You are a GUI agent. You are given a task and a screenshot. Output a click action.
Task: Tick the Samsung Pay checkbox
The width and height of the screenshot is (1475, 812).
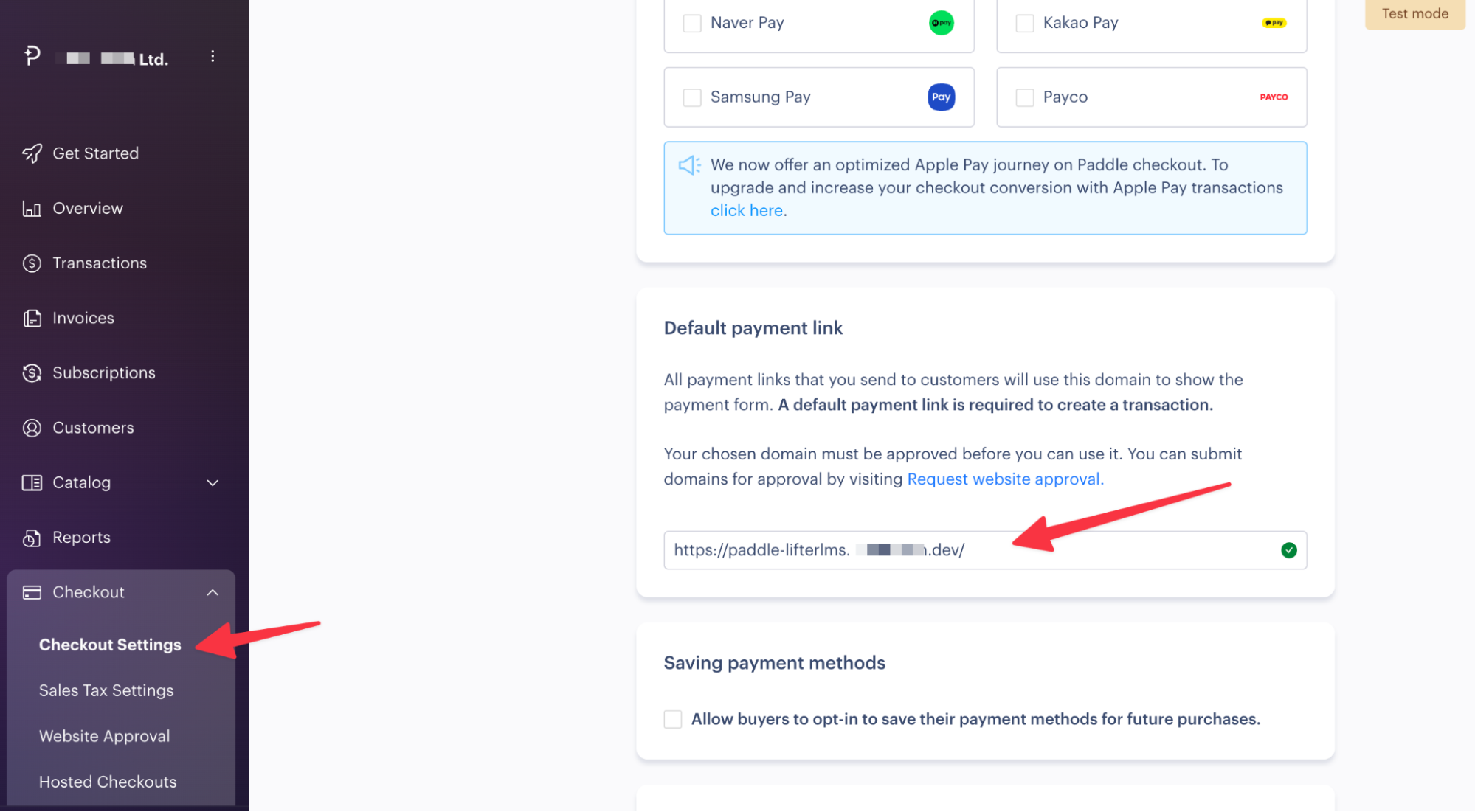click(x=692, y=97)
